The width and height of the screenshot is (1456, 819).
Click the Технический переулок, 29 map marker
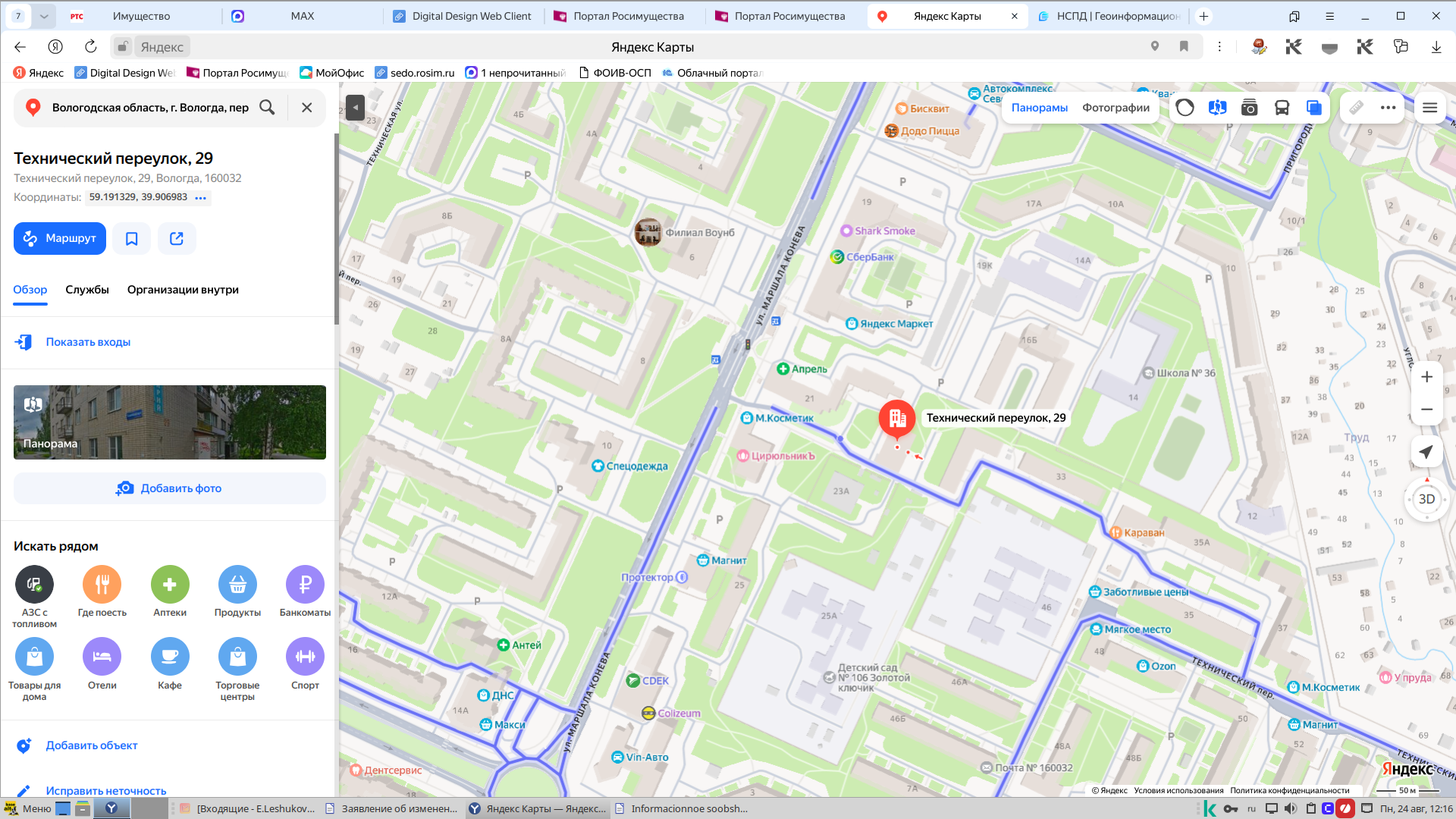click(897, 419)
